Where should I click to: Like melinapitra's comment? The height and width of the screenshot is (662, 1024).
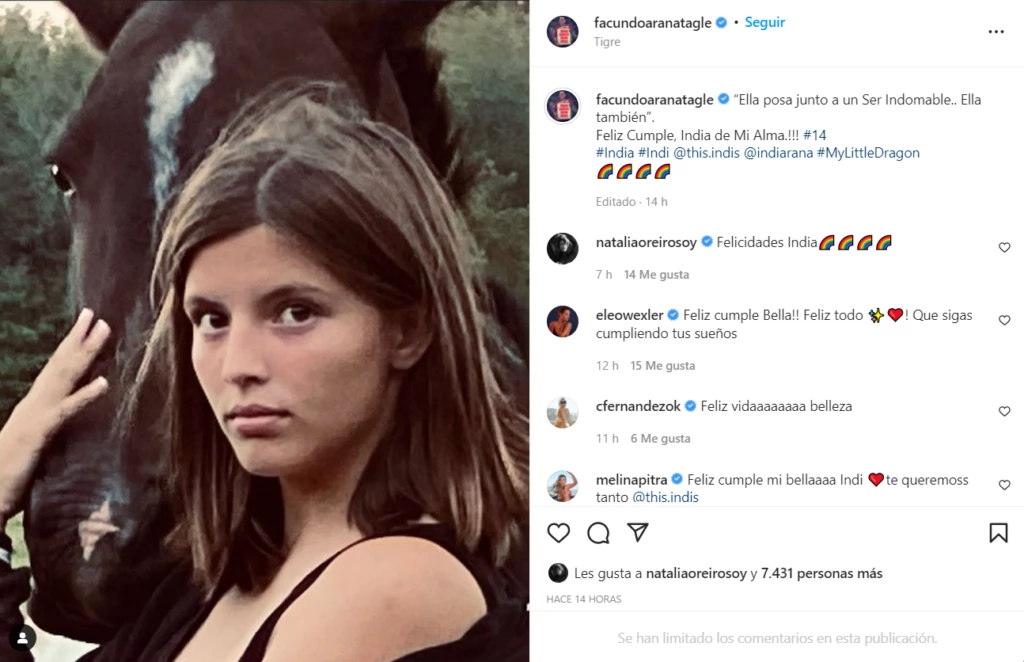pyautogui.click(x=1004, y=485)
